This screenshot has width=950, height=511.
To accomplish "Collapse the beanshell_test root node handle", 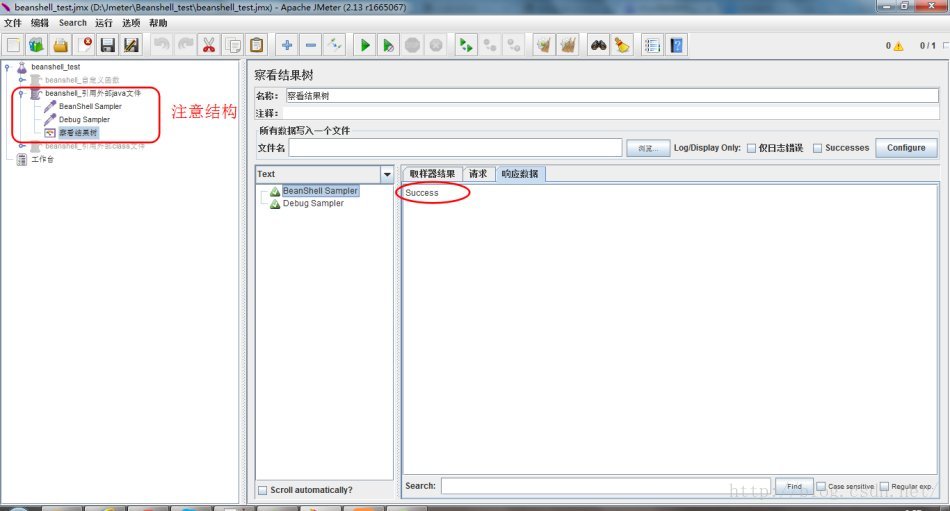I will click(7, 67).
